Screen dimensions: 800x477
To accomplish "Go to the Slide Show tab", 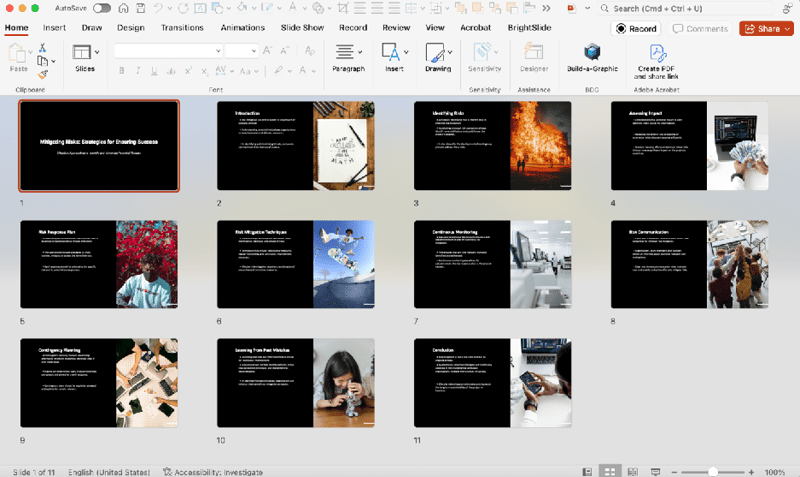I will point(302,28).
